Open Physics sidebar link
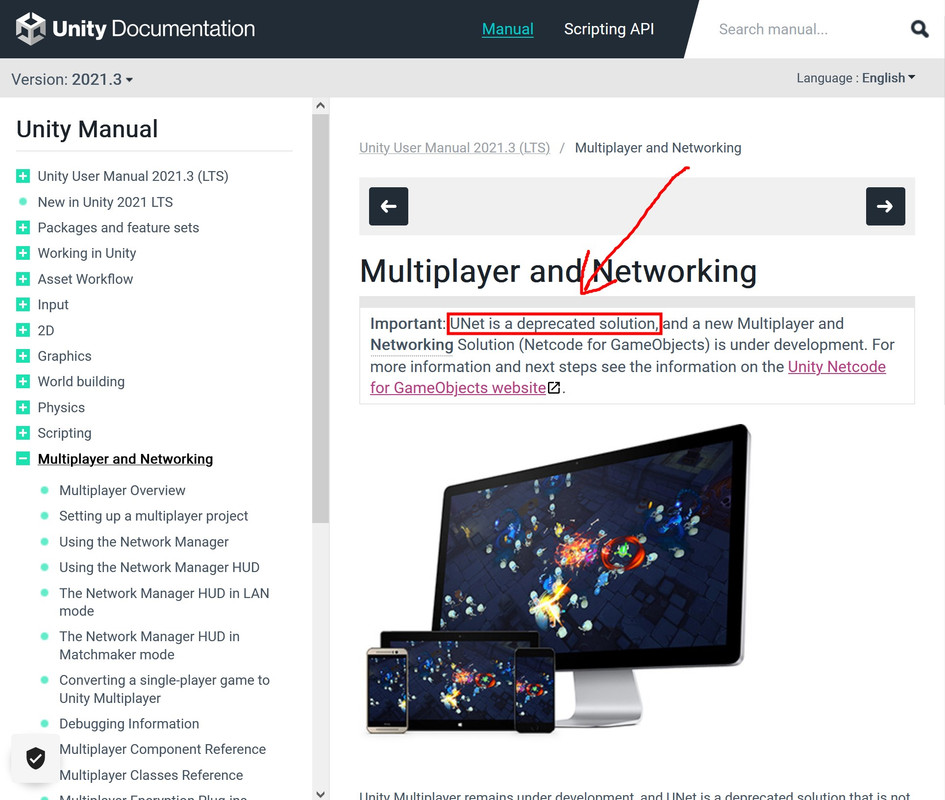Screen dimensions: 945x800 61,408
